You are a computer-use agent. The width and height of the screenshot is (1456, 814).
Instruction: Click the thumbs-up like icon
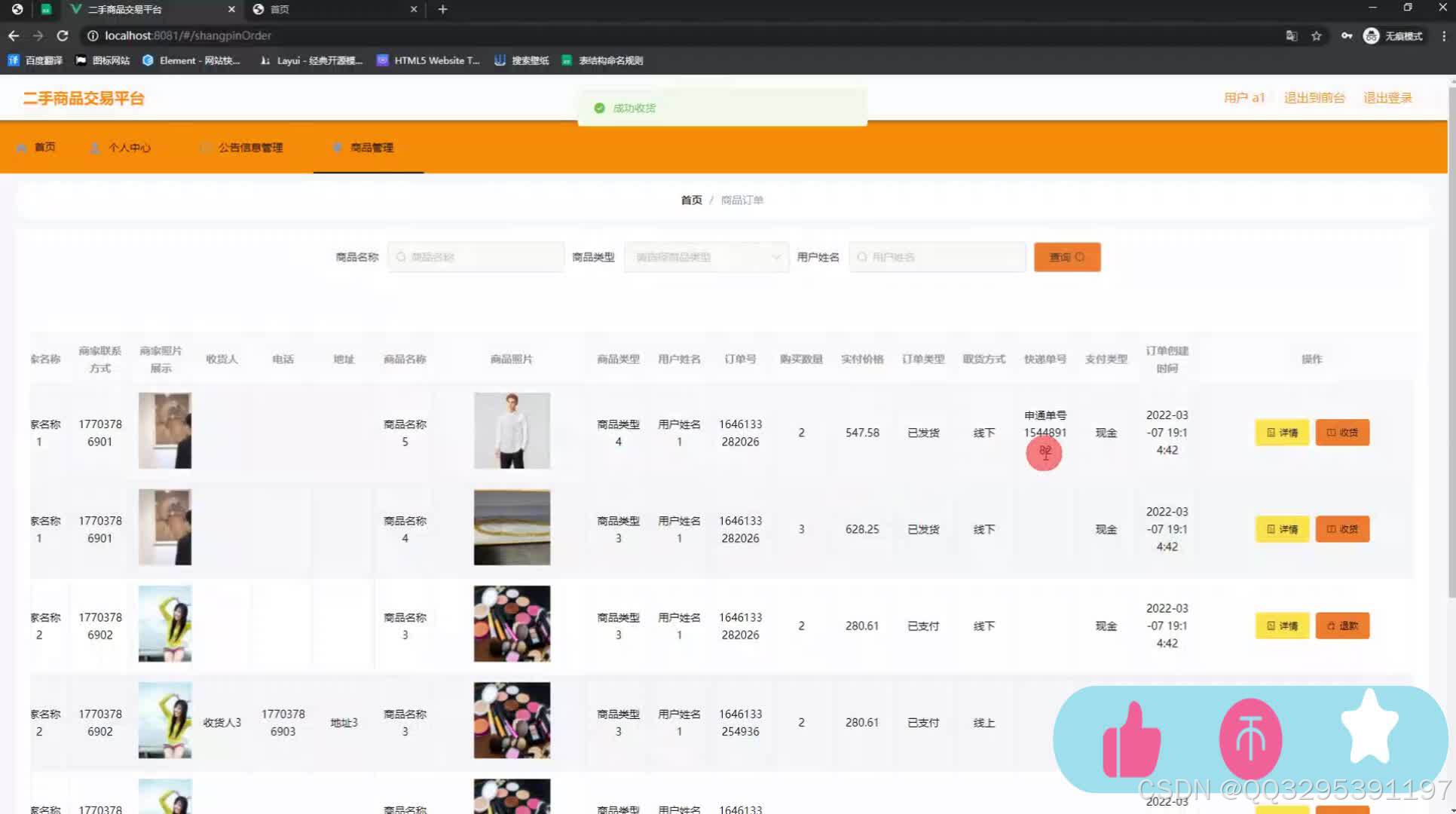tap(1131, 740)
